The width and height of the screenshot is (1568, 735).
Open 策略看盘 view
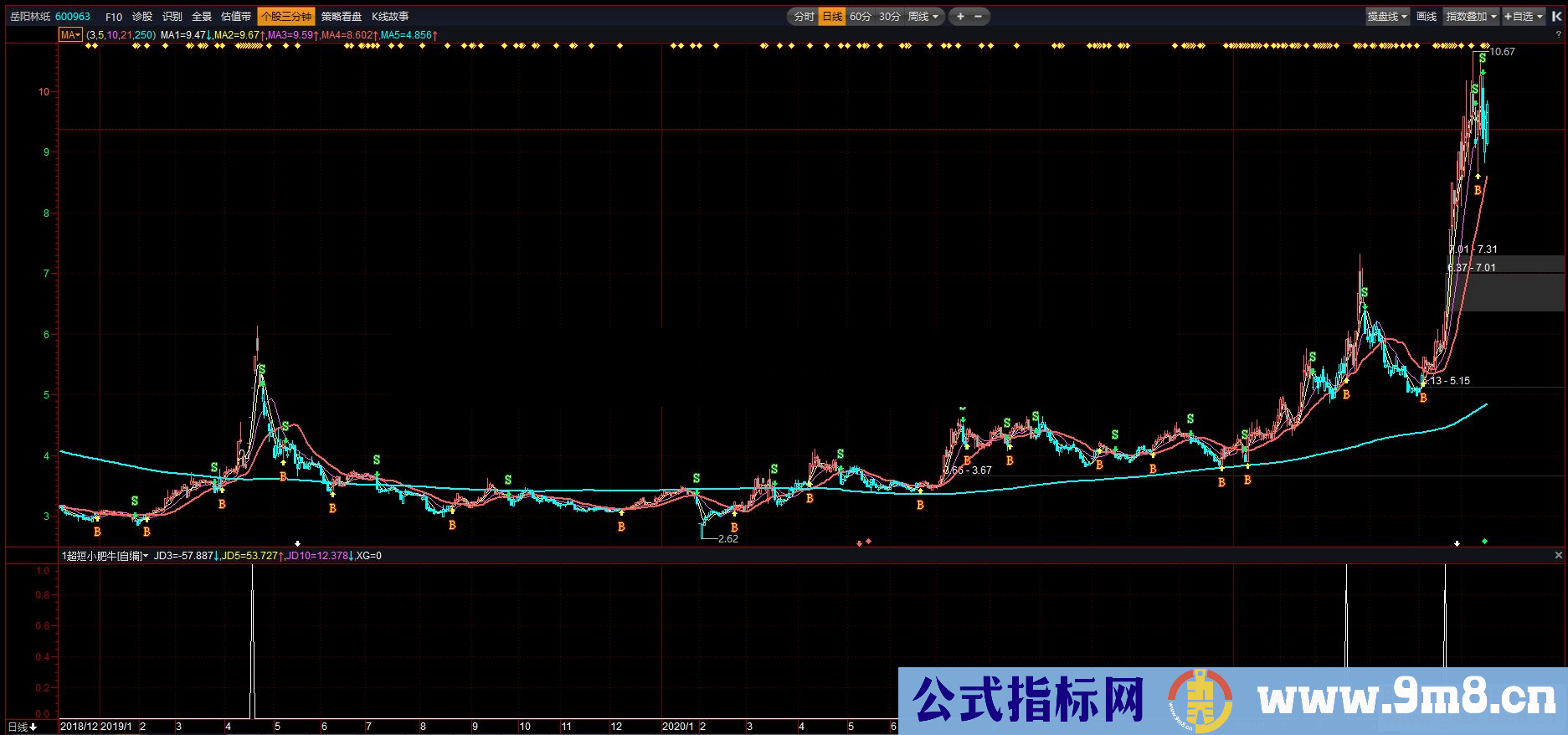click(342, 17)
